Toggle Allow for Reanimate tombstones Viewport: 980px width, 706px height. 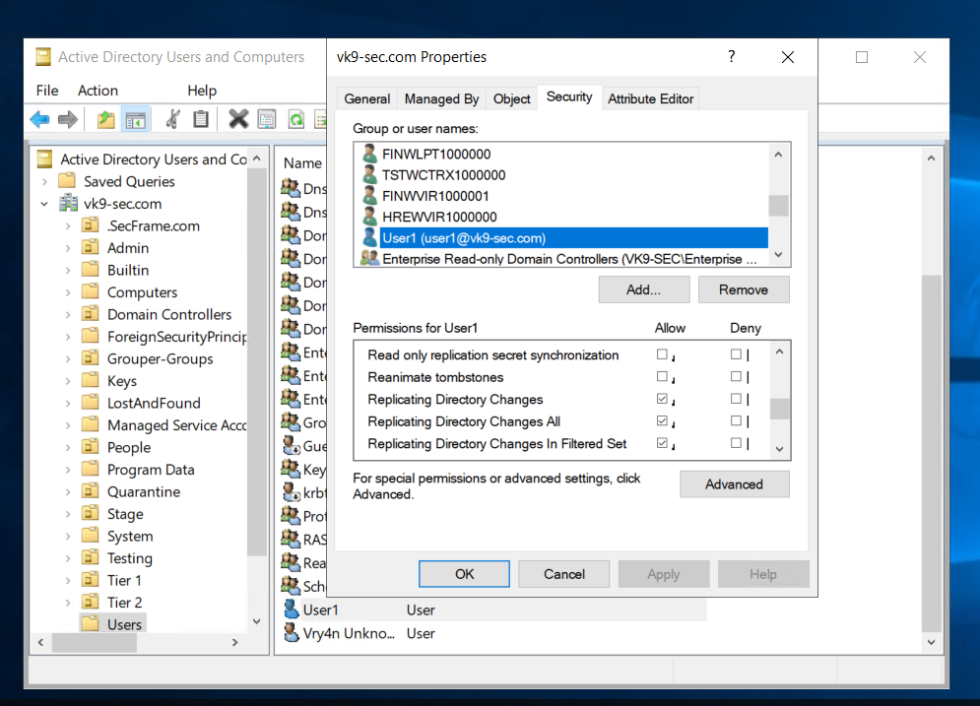[662, 376]
